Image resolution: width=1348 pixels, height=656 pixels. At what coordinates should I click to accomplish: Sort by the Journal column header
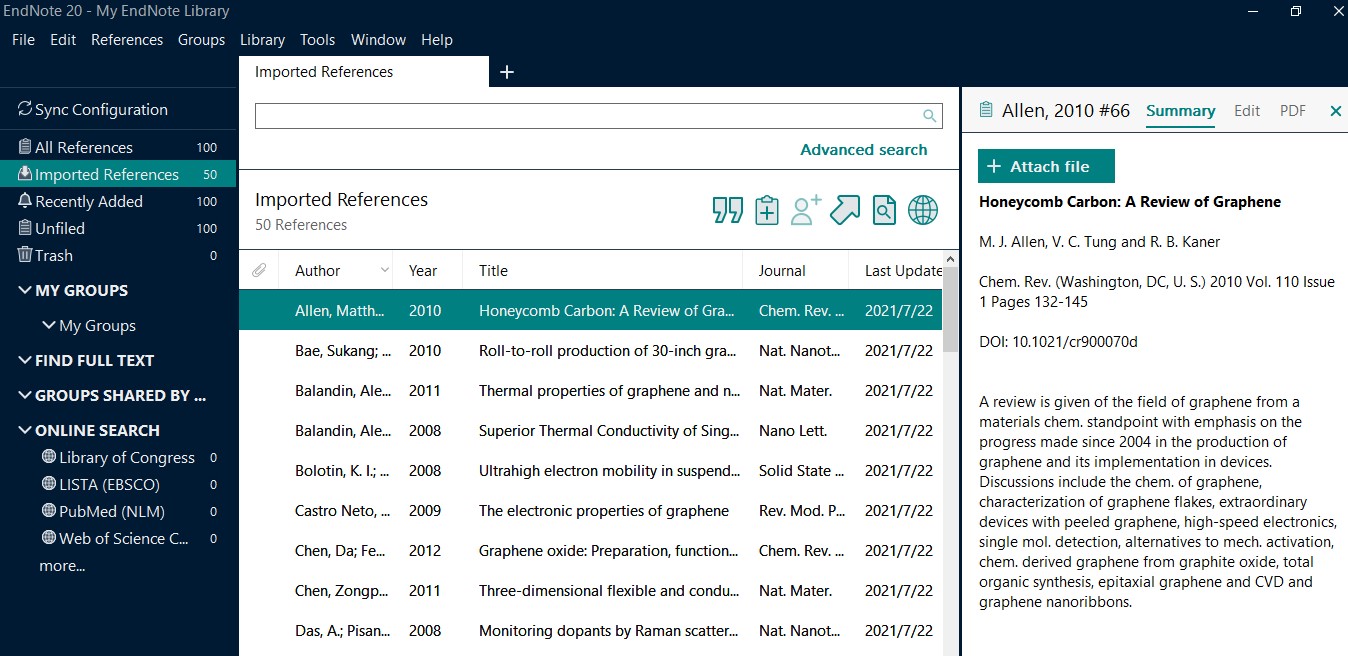782,271
